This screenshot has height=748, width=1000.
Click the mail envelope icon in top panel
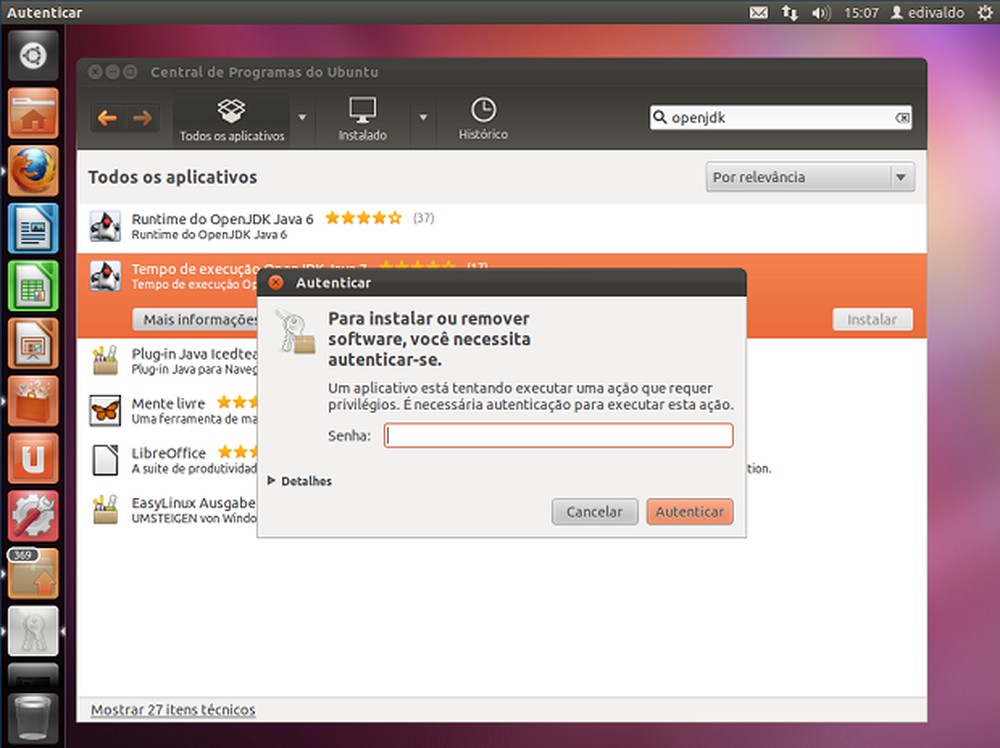(x=758, y=12)
